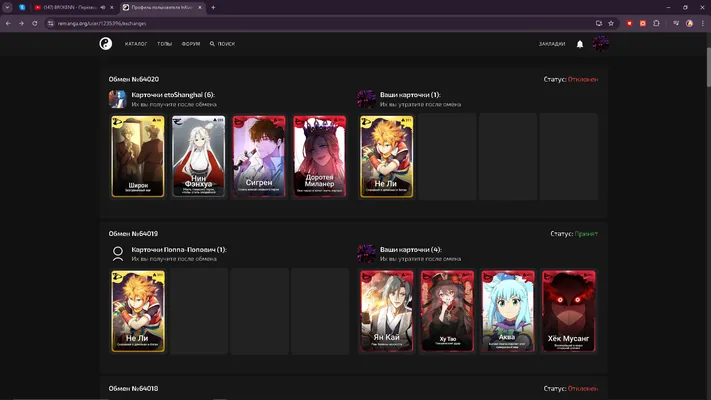Open the Доротея Миланер card
The height and width of the screenshot is (400, 711).
click(x=320, y=156)
